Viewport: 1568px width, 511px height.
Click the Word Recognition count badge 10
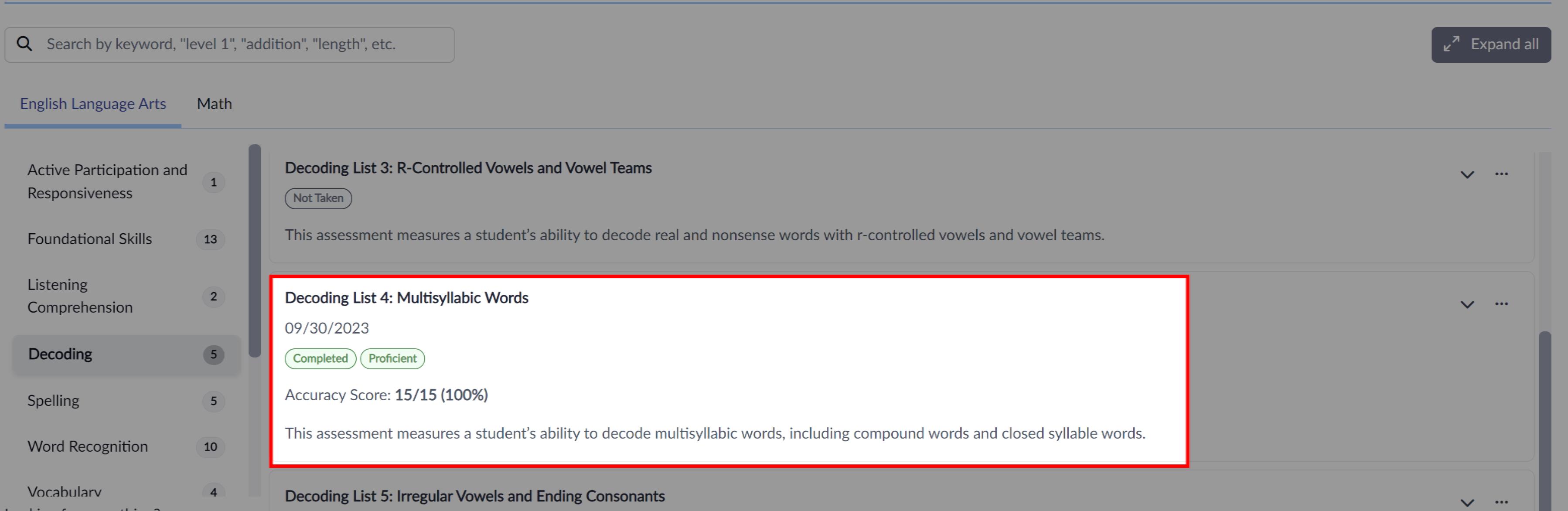point(211,446)
